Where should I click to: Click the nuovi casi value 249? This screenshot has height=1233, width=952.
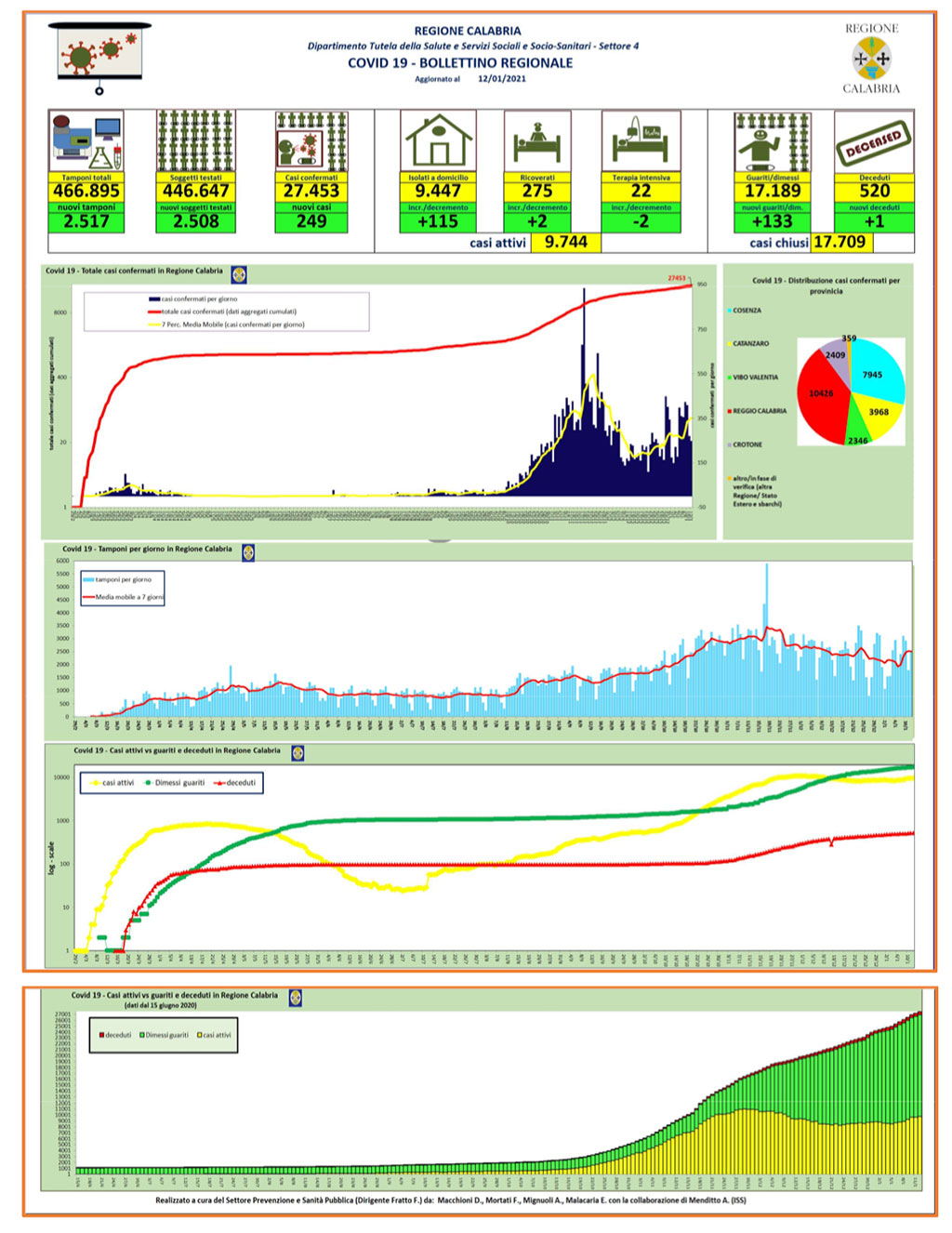pos(311,221)
